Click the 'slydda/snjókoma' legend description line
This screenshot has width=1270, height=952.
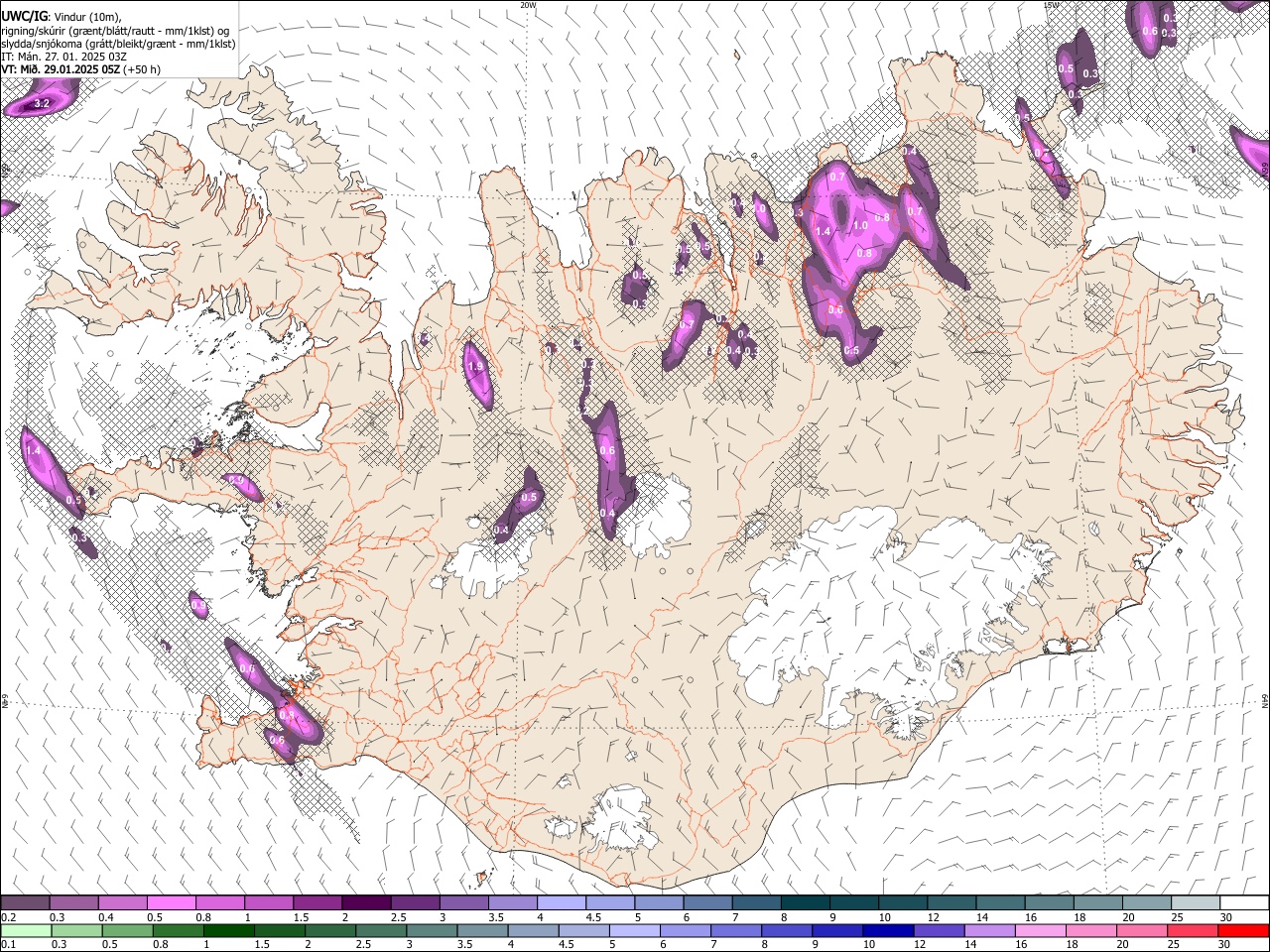pyautogui.click(x=118, y=44)
